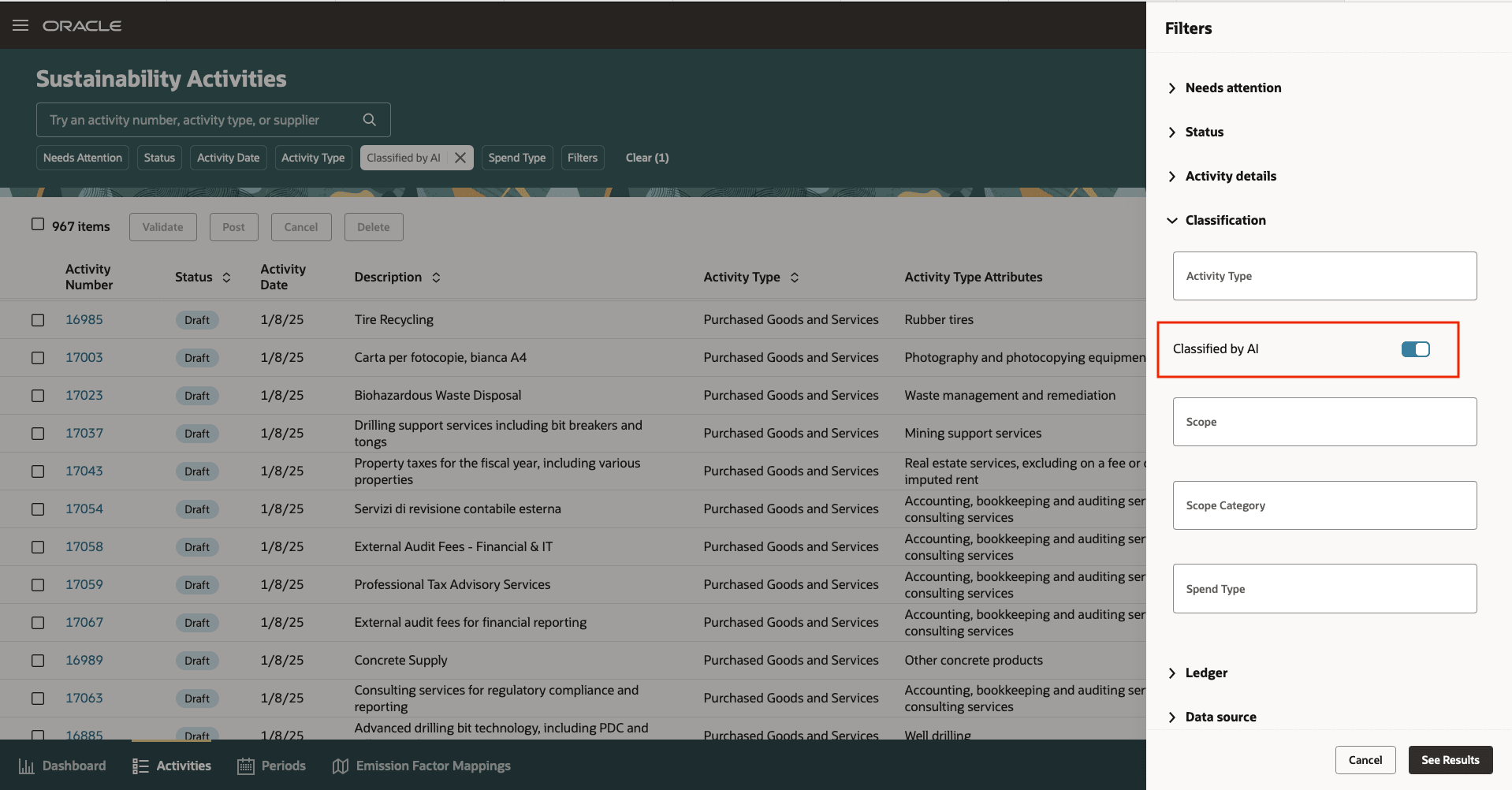This screenshot has width=1512, height=790.
Task: Click the Oracle logo
Action: coord(82,26)
